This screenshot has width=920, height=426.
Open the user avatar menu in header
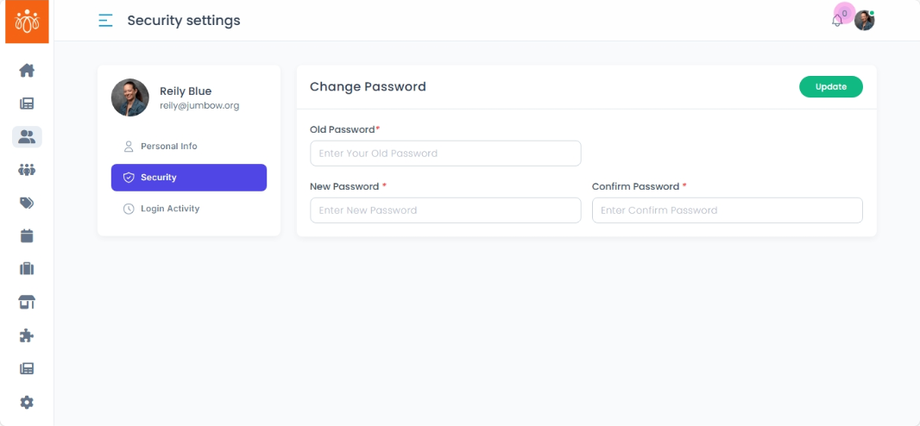[x=865, y=21]
